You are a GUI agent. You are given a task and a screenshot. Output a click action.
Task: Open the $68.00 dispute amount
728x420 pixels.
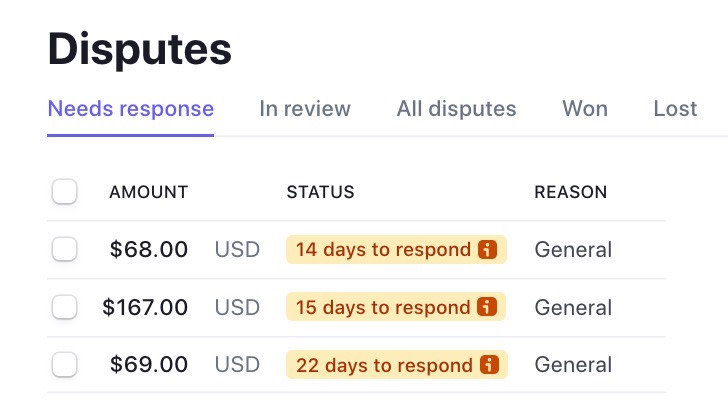coord(149,249)
